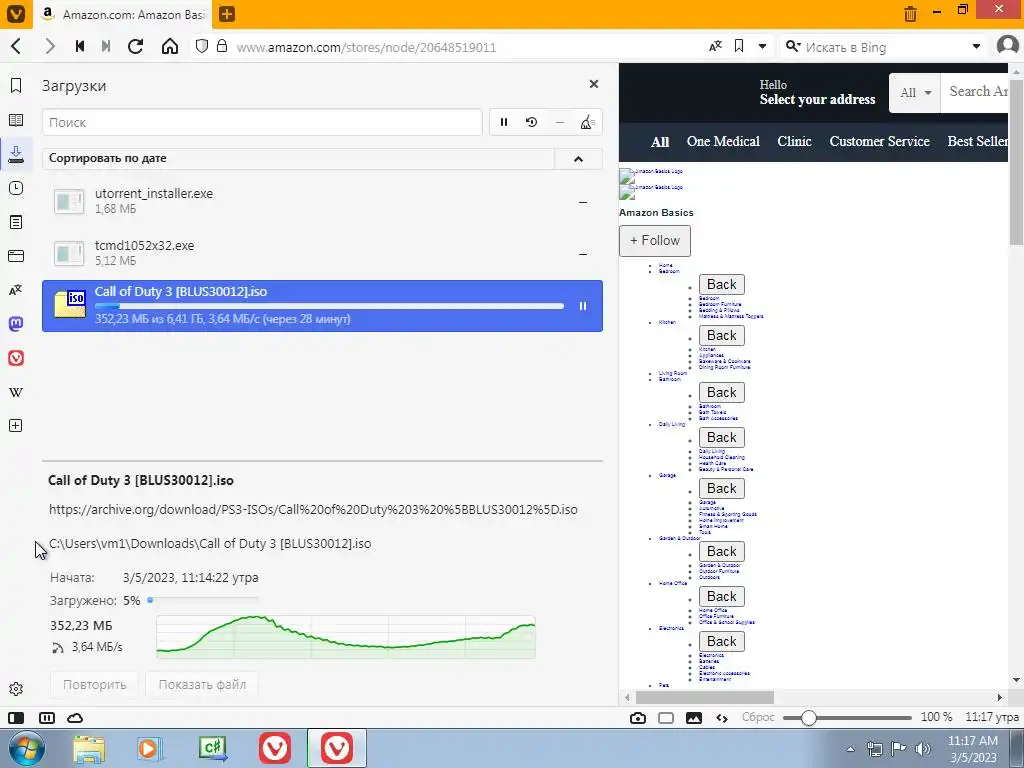Open the Reading List panel
Viewport: 1024px width, 768px height.
coord(16,120)
